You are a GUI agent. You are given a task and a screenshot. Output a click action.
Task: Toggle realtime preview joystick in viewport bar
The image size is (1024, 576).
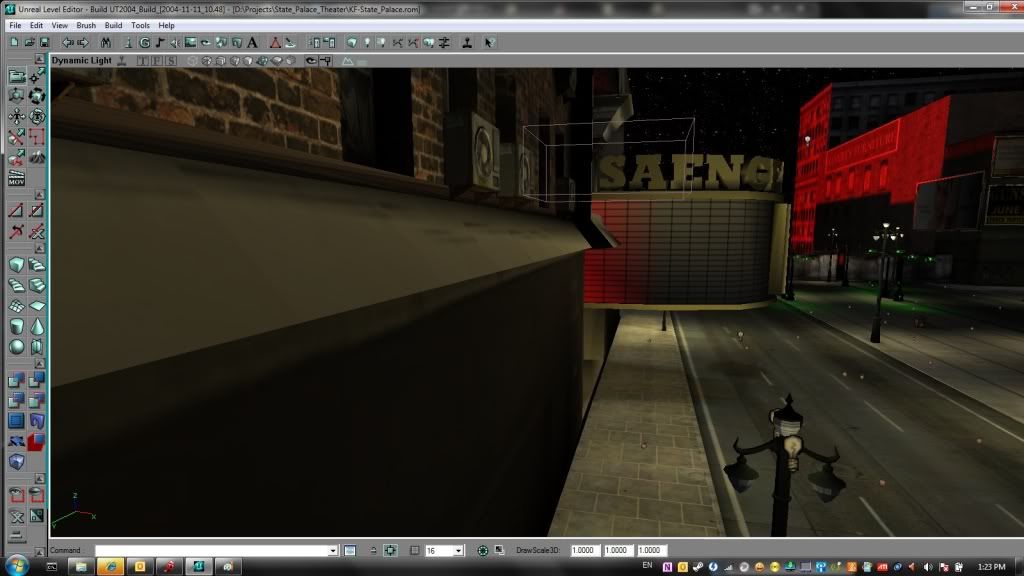121,60
